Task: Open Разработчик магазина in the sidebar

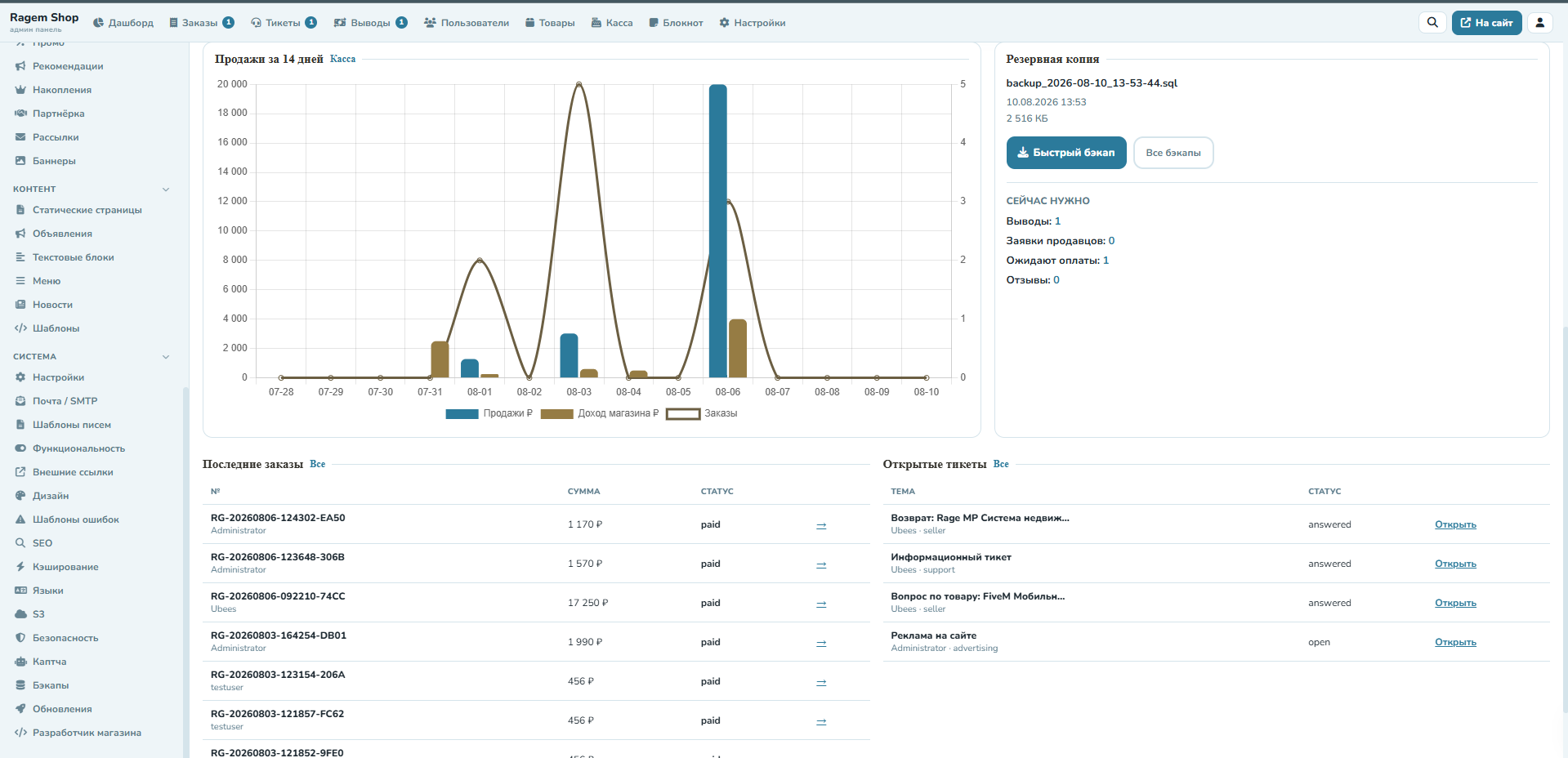Action: [x=87, y=733]
